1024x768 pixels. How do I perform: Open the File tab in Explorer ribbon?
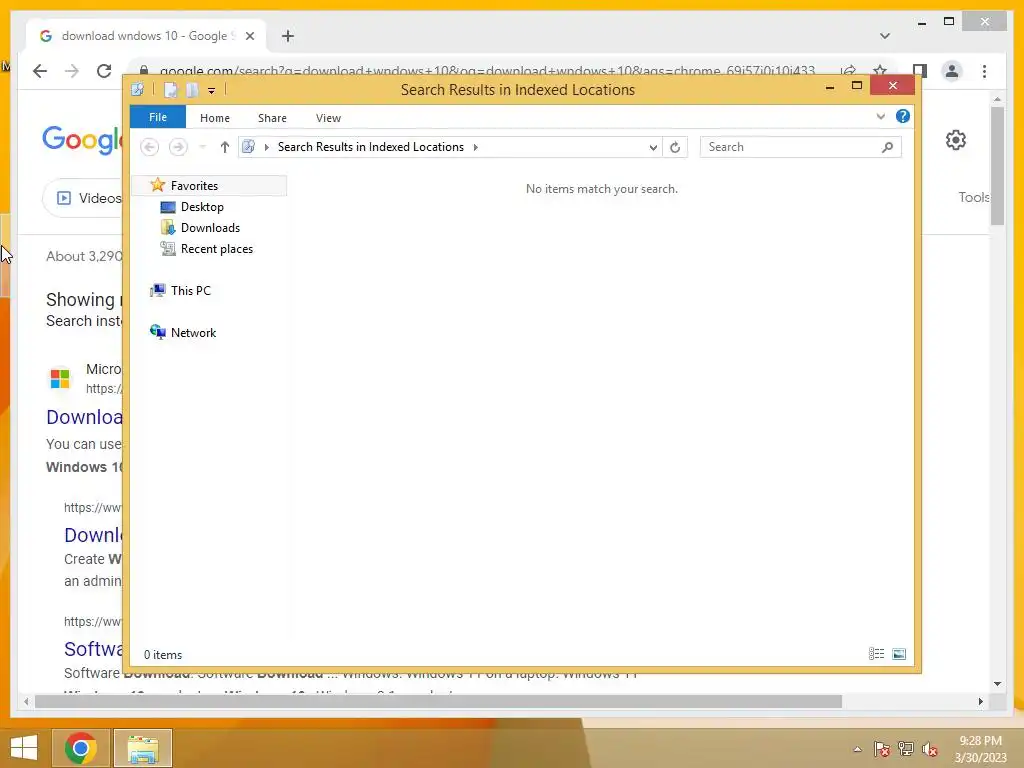[x=157, y=118]
